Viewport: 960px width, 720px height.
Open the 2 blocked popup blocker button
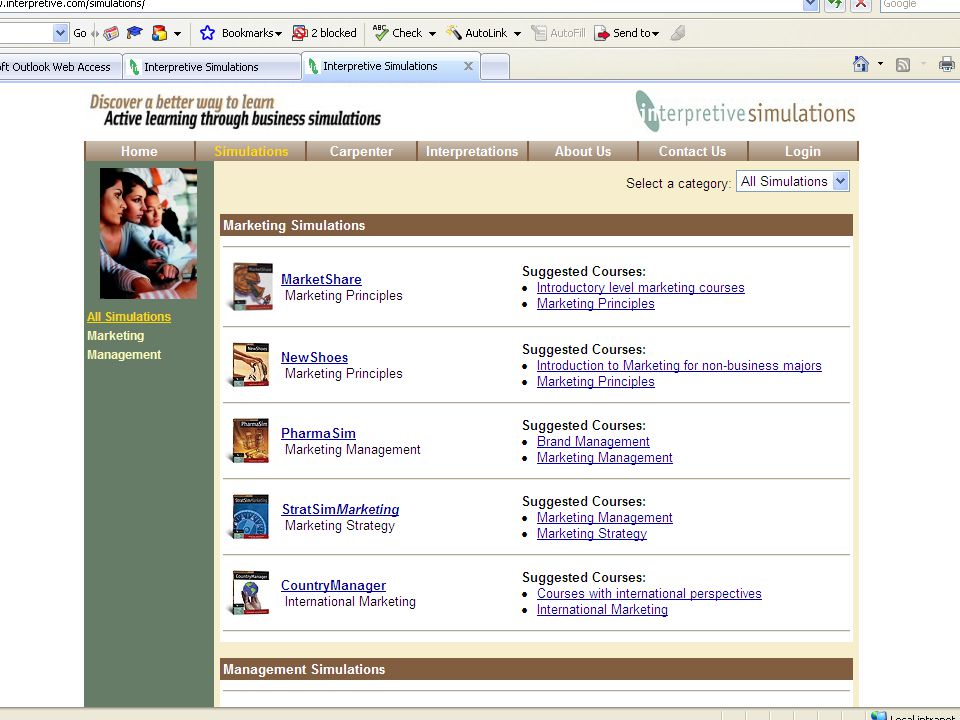pos(324,33)
